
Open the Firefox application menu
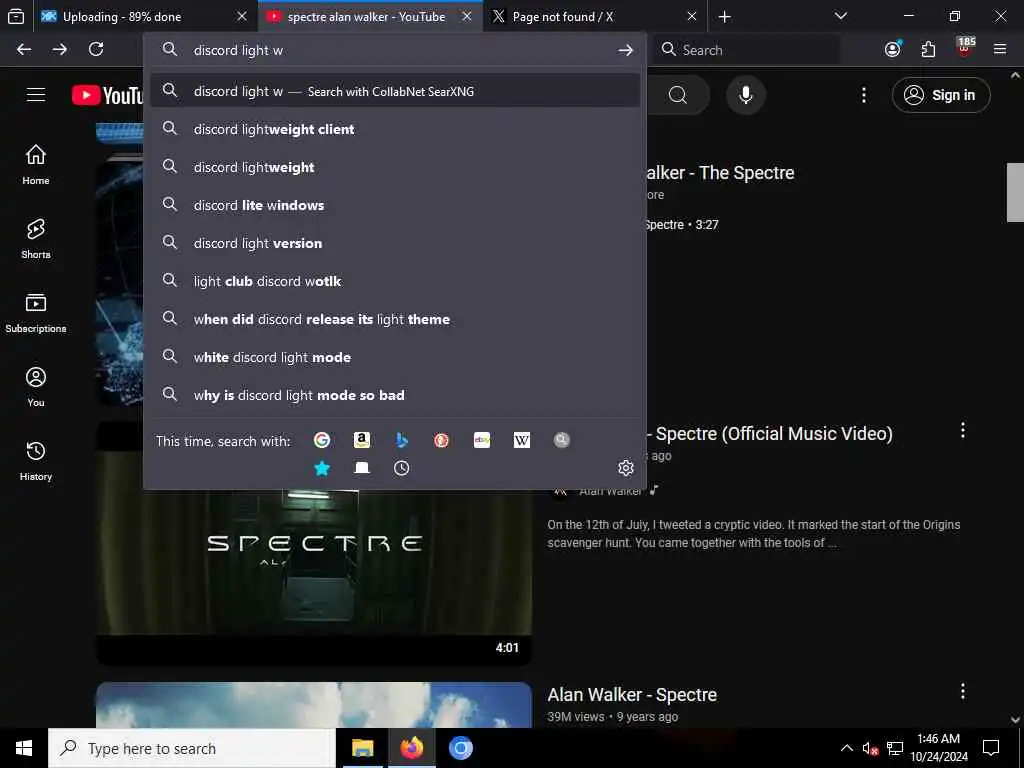1000,49
